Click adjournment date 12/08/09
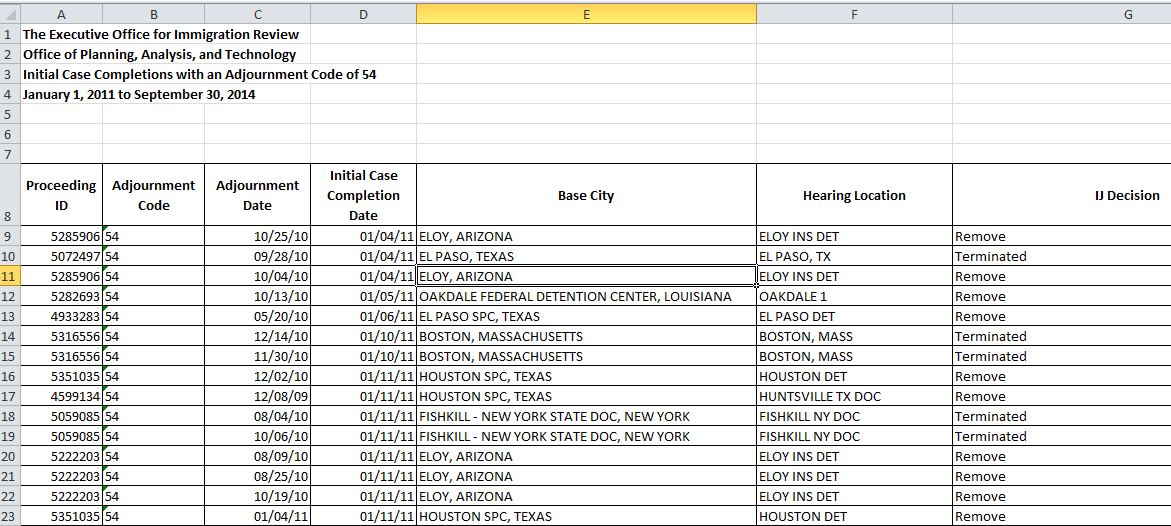 [258, 396]
